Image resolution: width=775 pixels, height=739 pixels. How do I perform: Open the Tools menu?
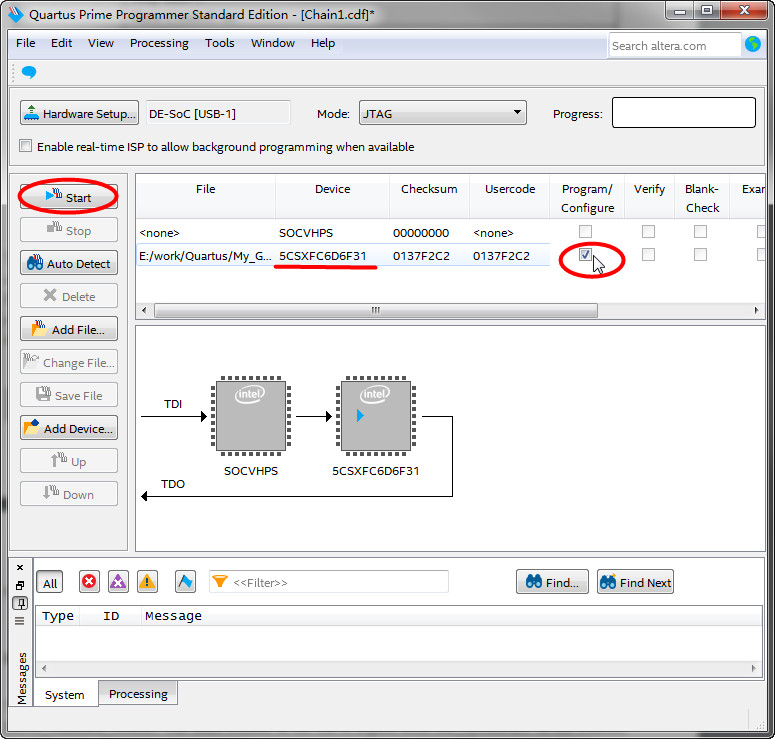click(219, 43)
